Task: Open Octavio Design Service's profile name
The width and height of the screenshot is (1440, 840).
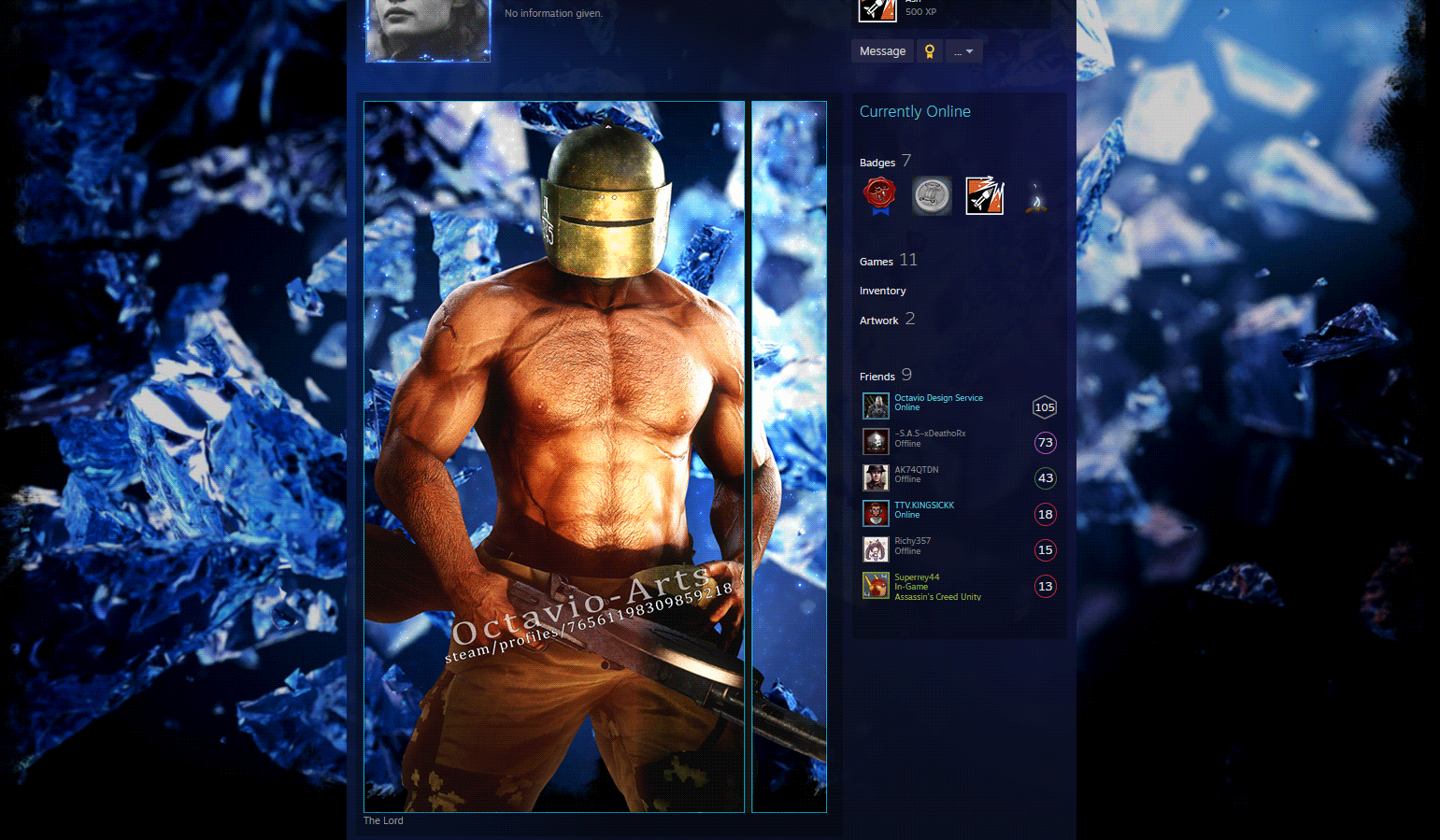Action: click(x=939, y=398)
